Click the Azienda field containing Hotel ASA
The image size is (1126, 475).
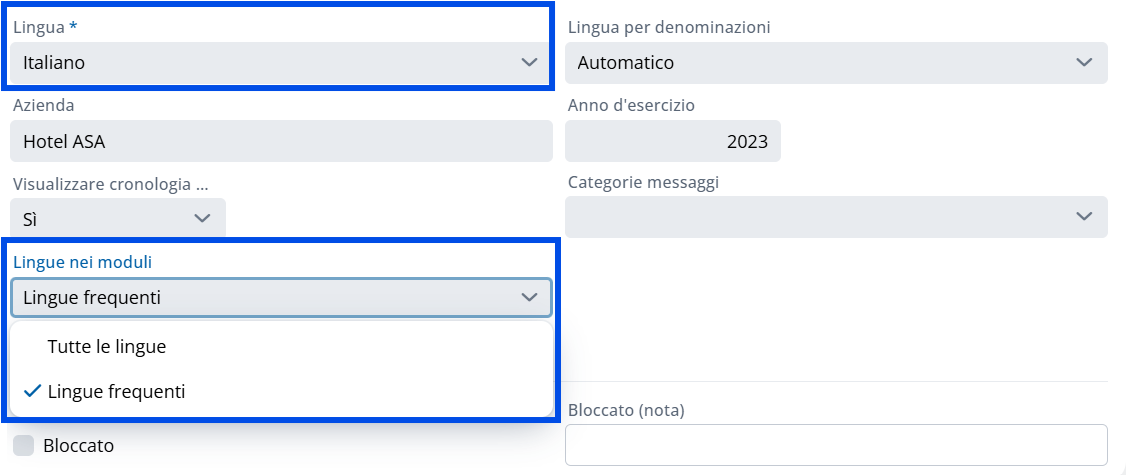[280, 141]
